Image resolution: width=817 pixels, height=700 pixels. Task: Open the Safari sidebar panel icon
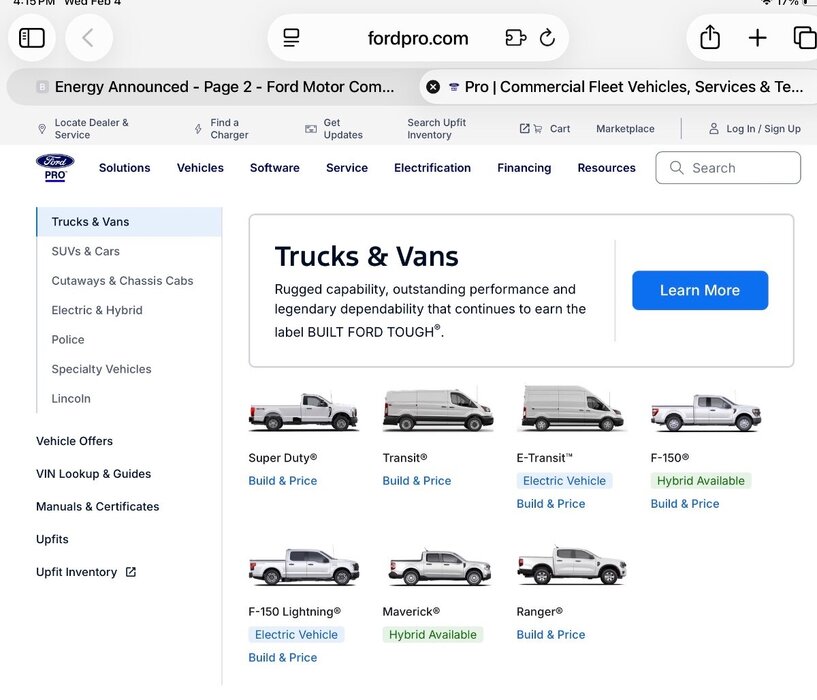(x=32, y=38)
